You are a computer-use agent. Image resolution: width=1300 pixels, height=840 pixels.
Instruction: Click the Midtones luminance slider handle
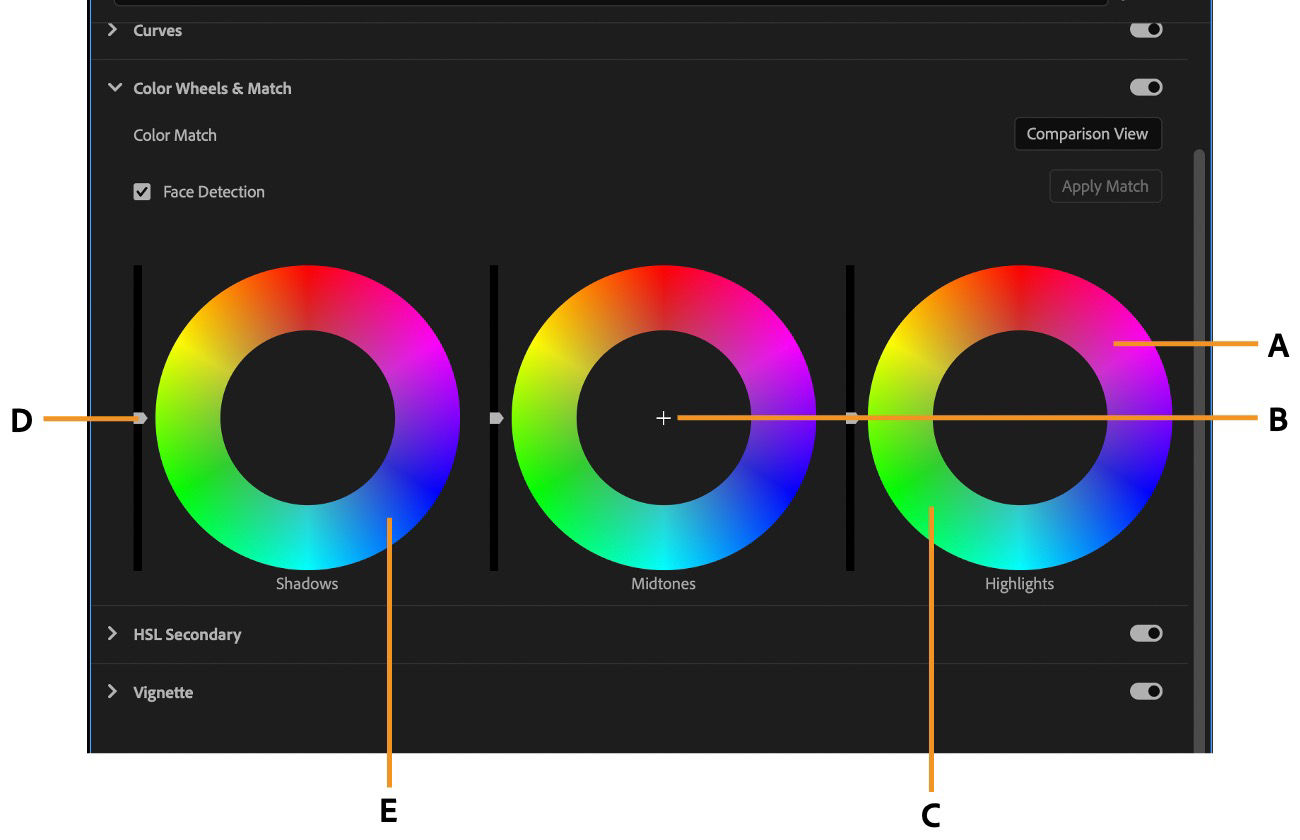[x=495, y=419]
